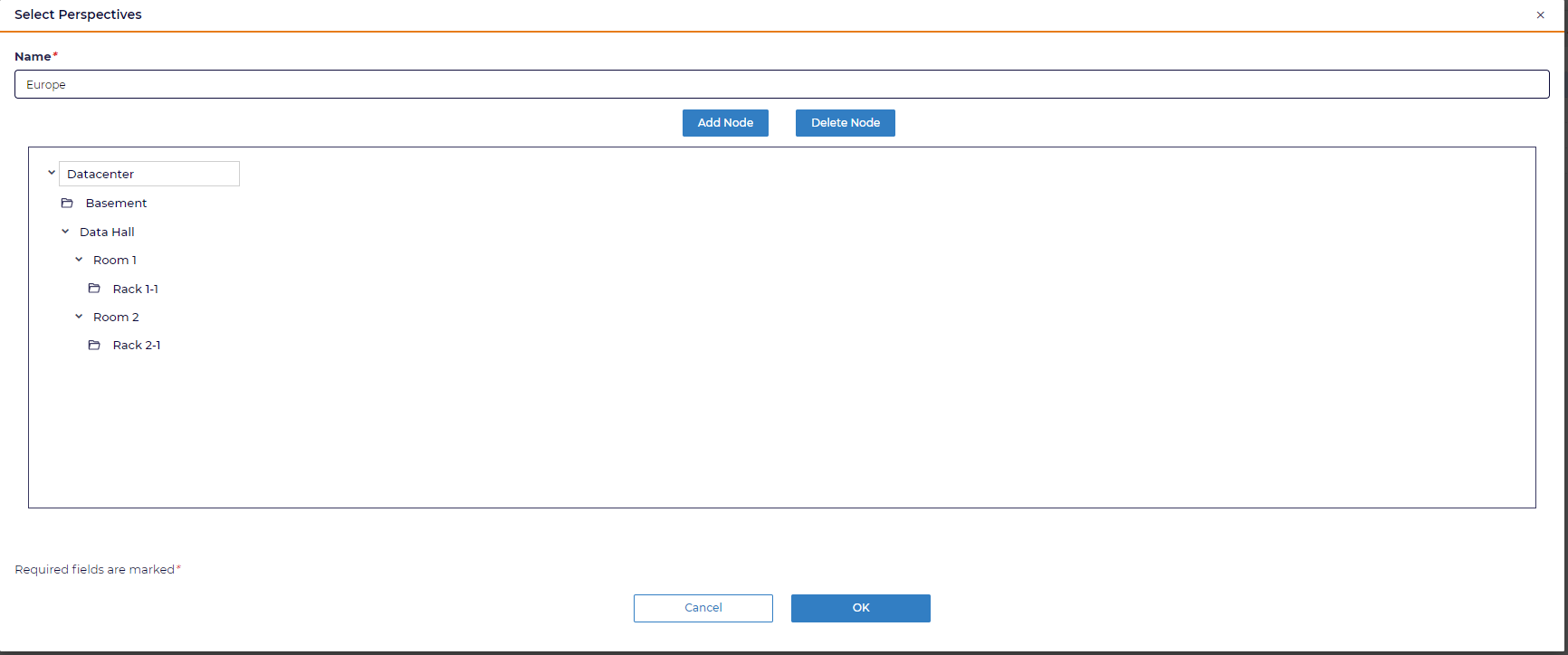Click the 'Required fields are marked' note
Viewport: 1568px width, 655px height.
(95, 569)
